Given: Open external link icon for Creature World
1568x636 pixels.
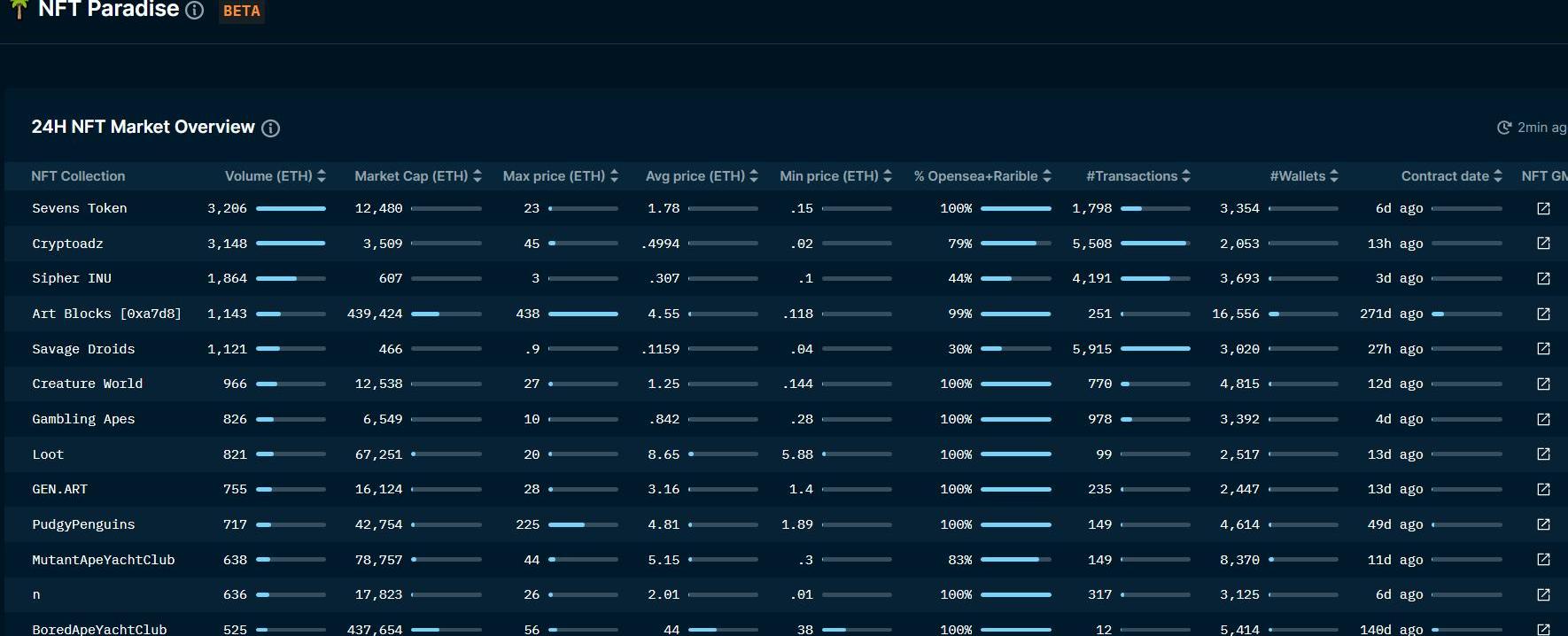Looking at the screenshot, I should click(x=1543, y=384).
